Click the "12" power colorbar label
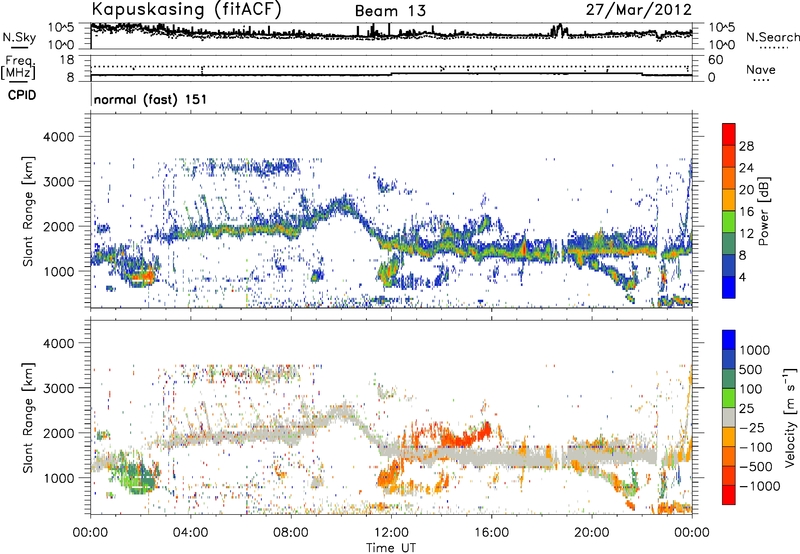Image resolution: width=800 pixels, height=554 pixels. (746, 234)
